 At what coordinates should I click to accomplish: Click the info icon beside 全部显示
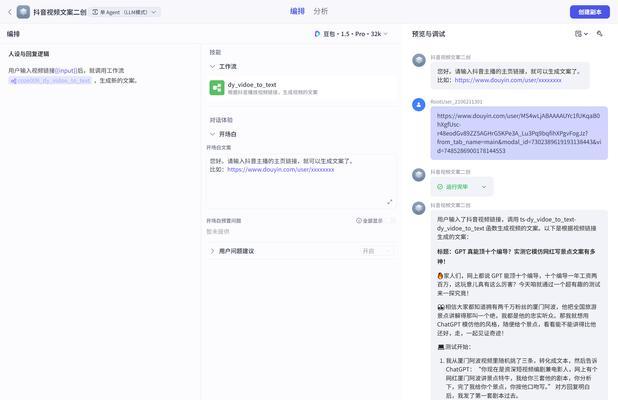359,221
